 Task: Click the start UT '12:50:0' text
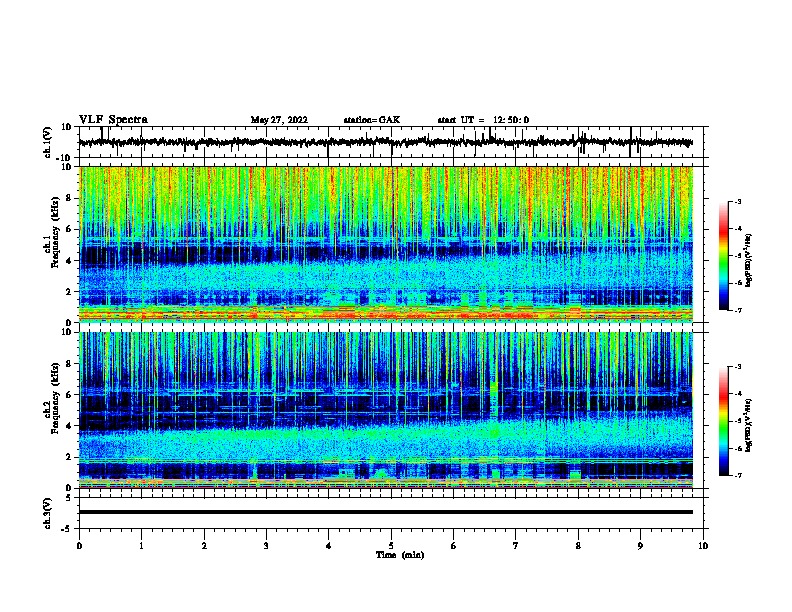click(x=511, y=120)
